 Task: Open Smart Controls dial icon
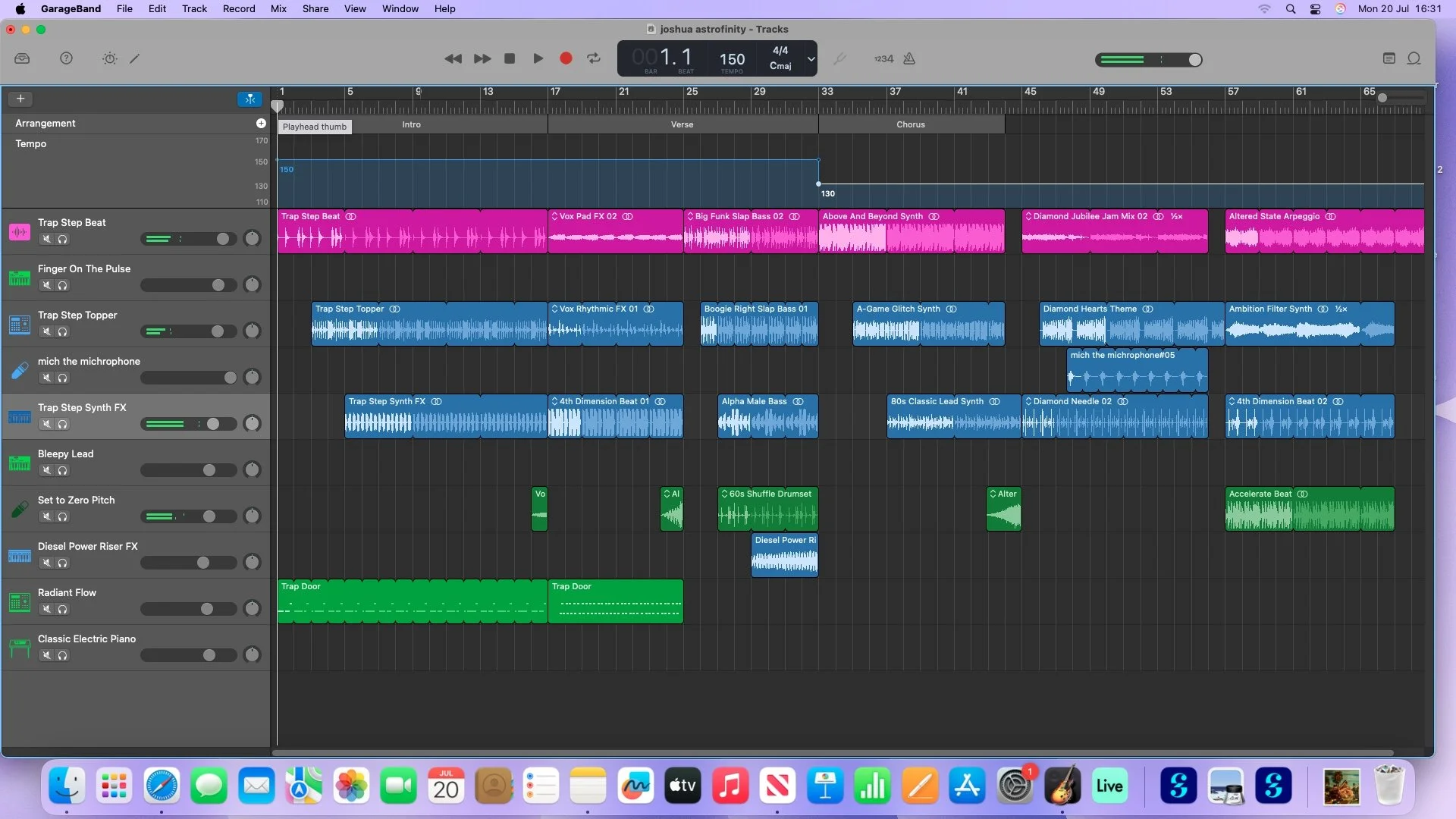pos(110,58)
